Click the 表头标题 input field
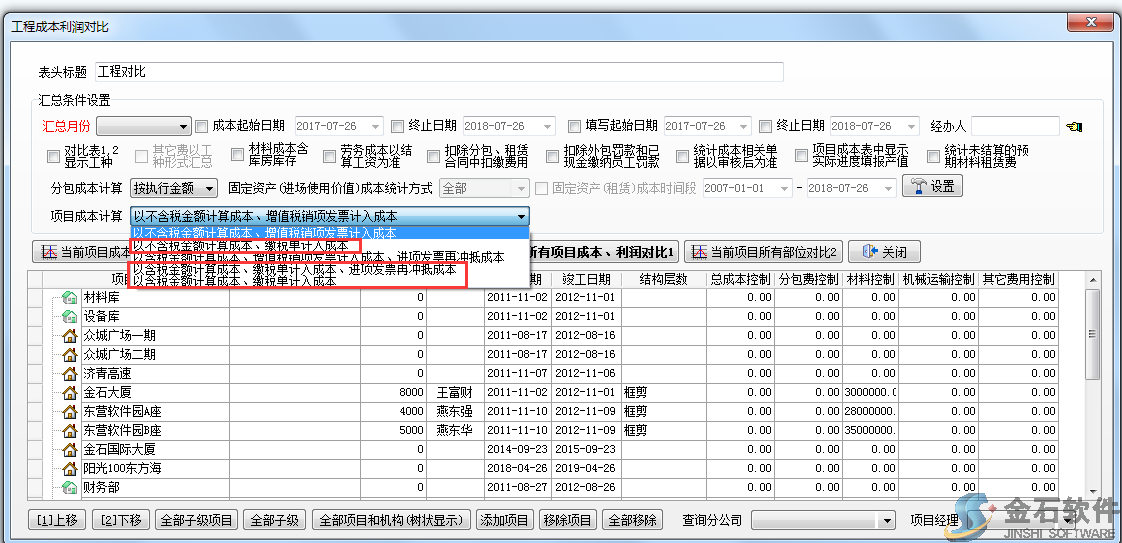The image size is (1122, 543). [x=440, y=72]
